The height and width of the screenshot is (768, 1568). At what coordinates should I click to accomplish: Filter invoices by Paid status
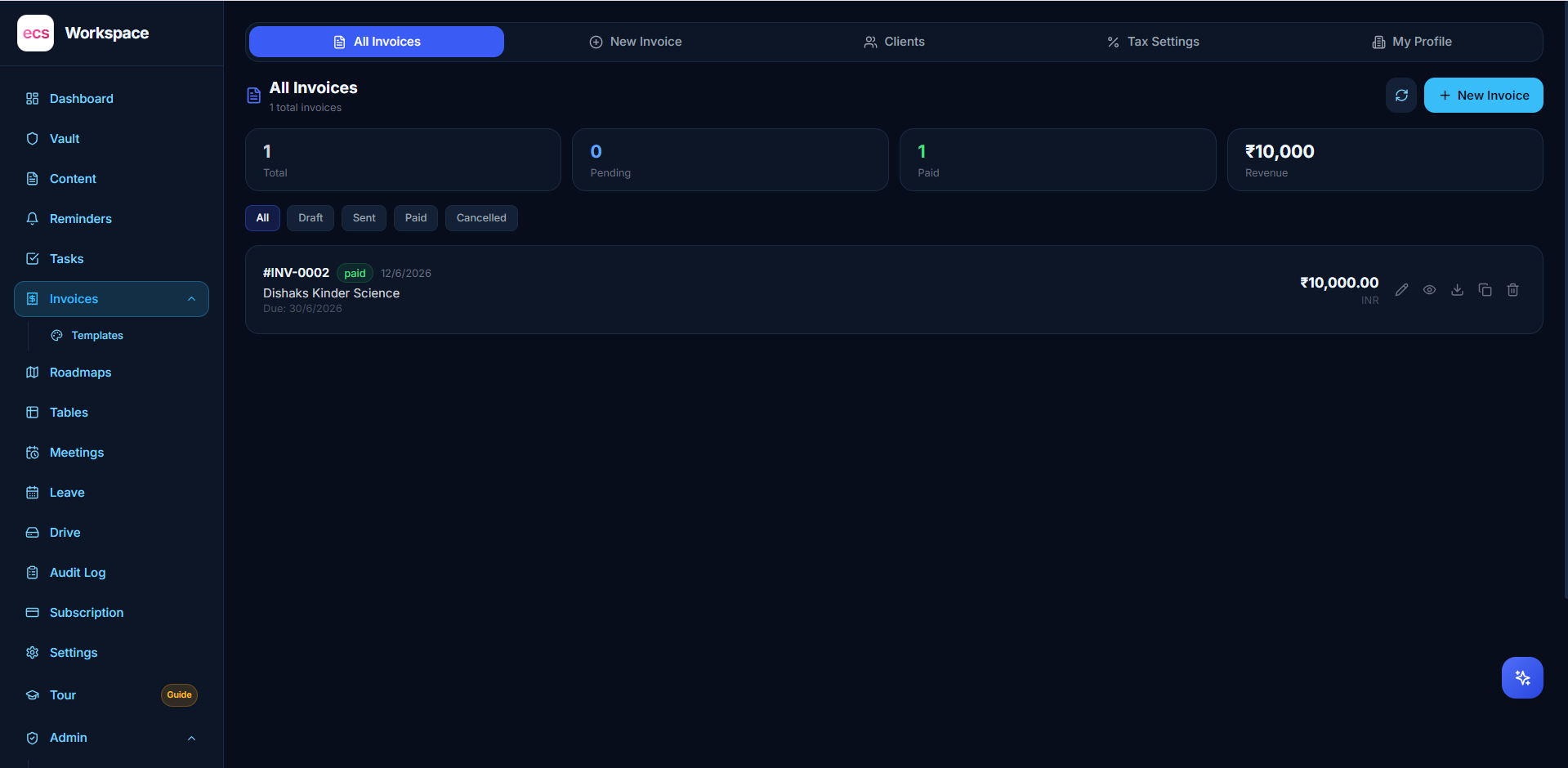(416, 218)
